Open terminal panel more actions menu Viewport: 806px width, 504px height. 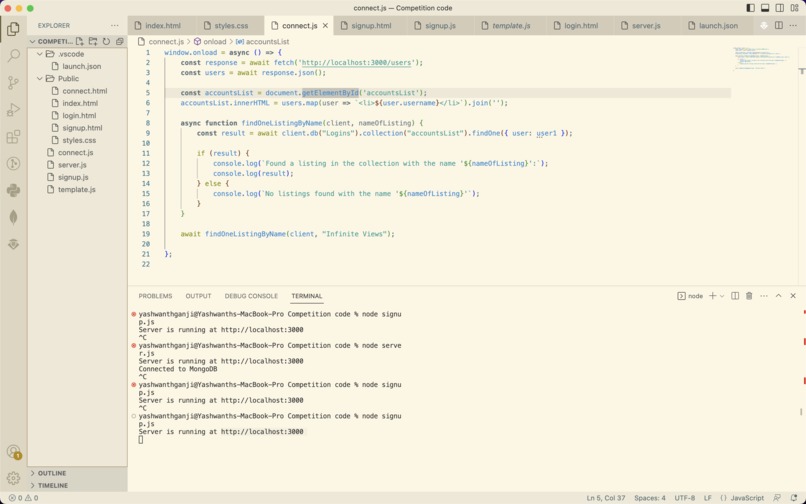click(764, 296)
